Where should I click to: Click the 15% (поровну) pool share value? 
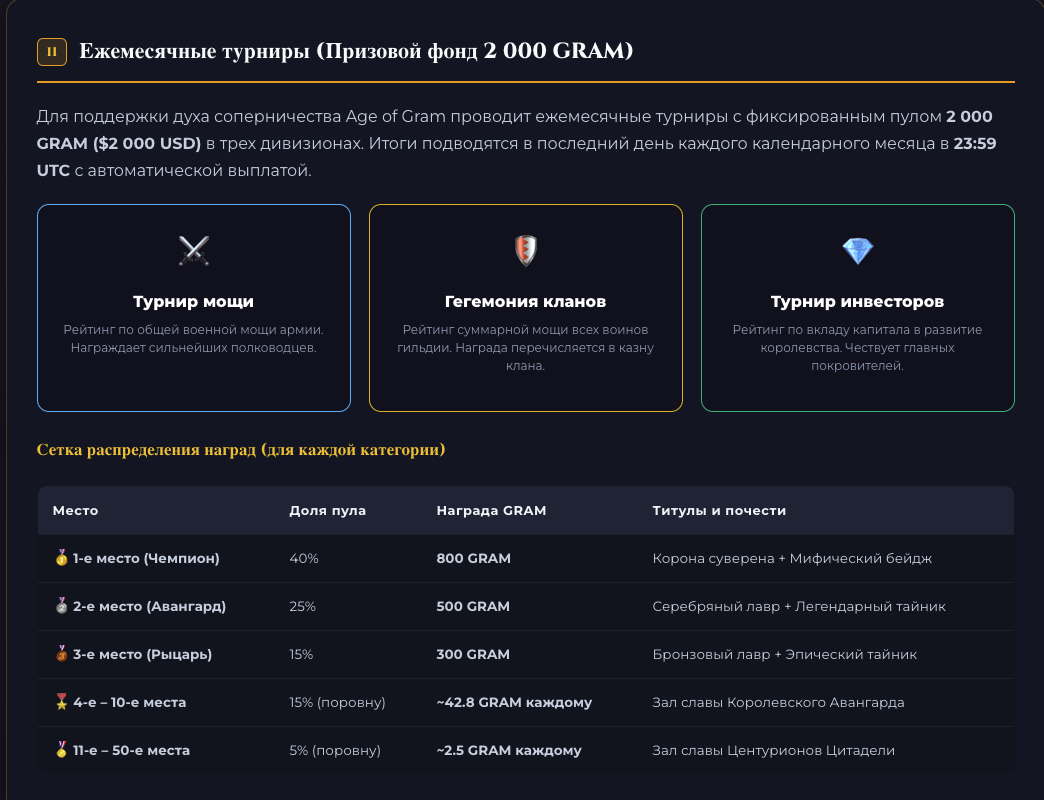(x=338, y=702)
